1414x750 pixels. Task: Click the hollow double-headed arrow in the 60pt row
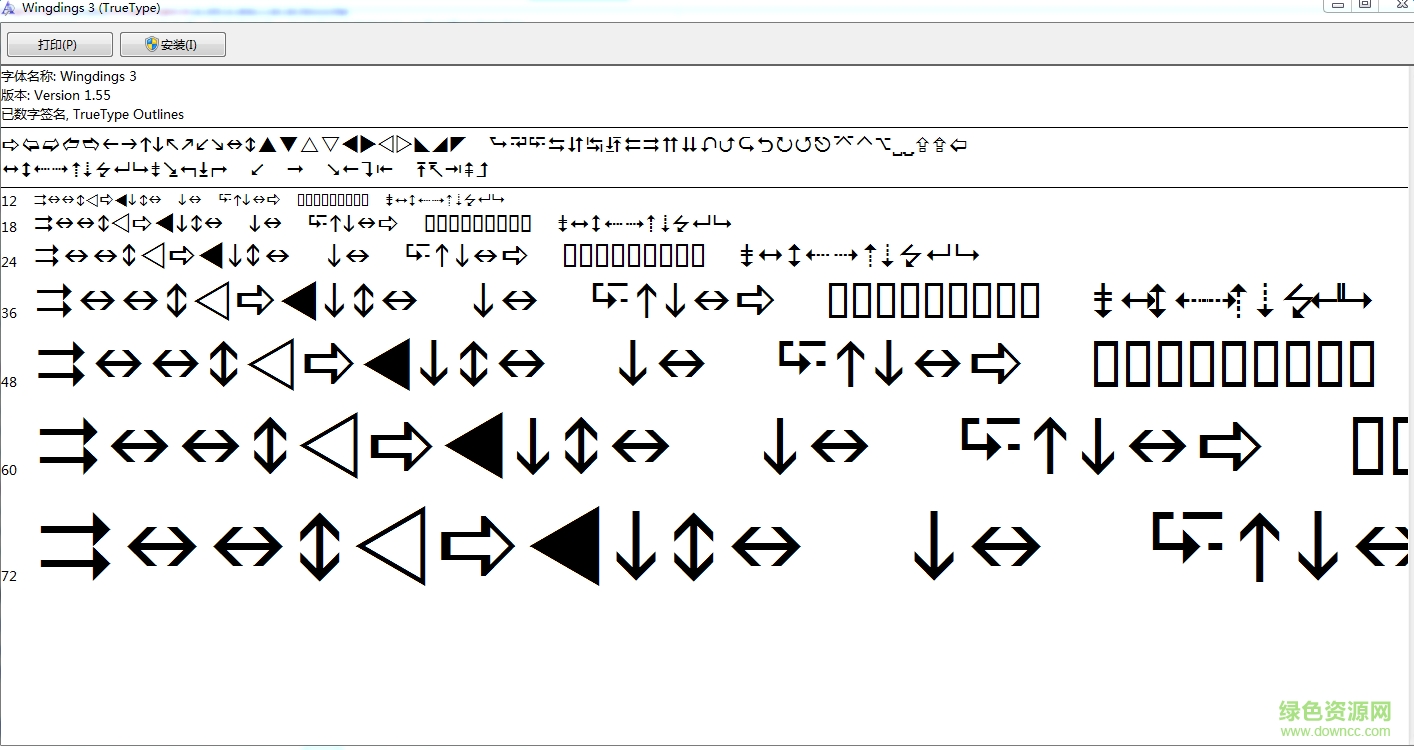(140, 448)
